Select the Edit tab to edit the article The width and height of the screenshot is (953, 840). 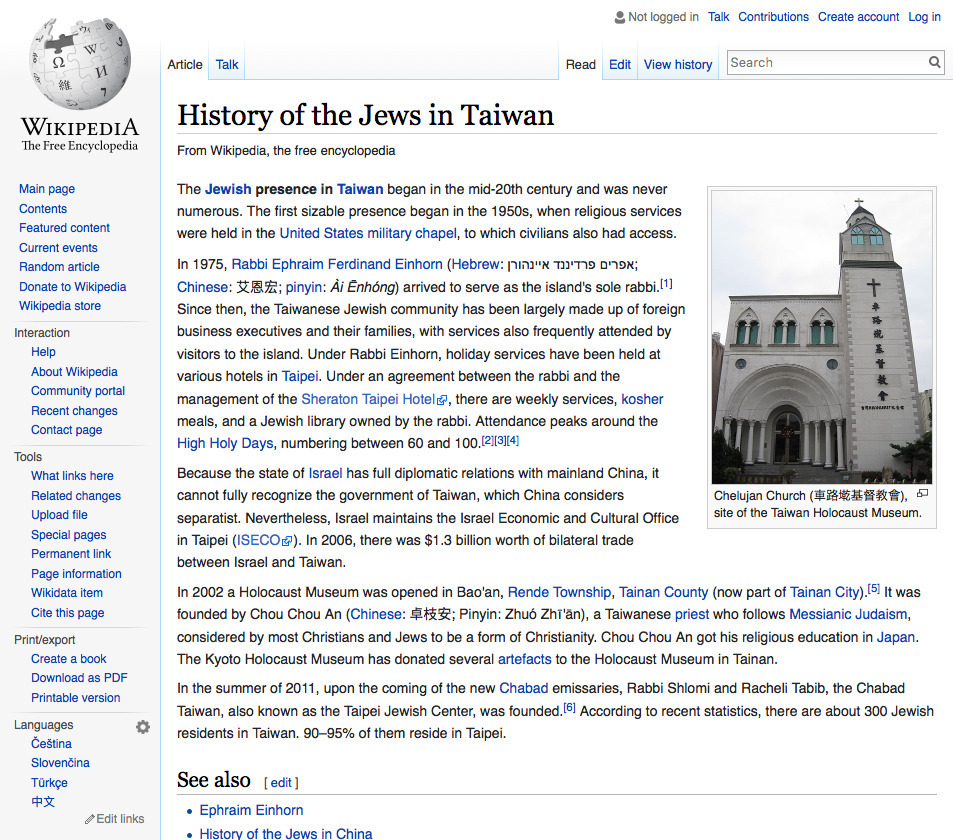coord(619,63)
